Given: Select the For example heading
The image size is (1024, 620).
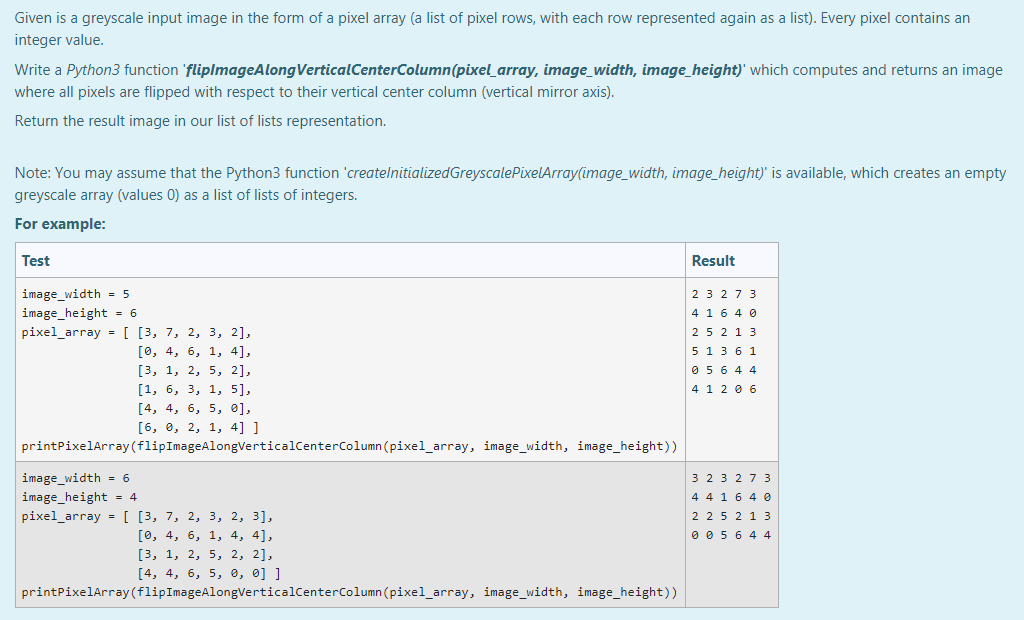Looking at the screenshot, I should coord(49,223).
